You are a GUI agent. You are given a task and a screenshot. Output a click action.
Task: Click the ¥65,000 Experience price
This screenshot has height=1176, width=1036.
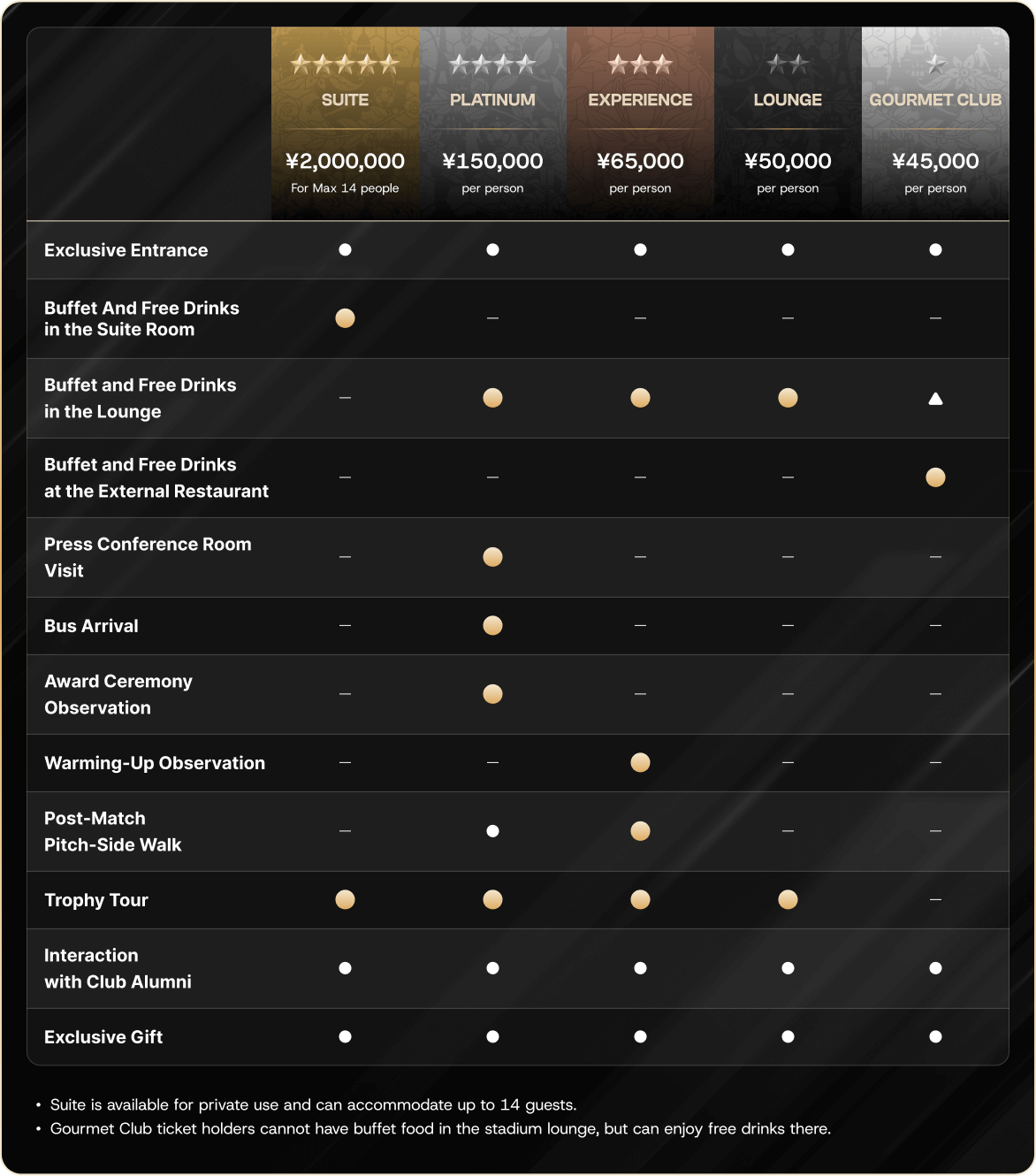[x=640, y=161]
